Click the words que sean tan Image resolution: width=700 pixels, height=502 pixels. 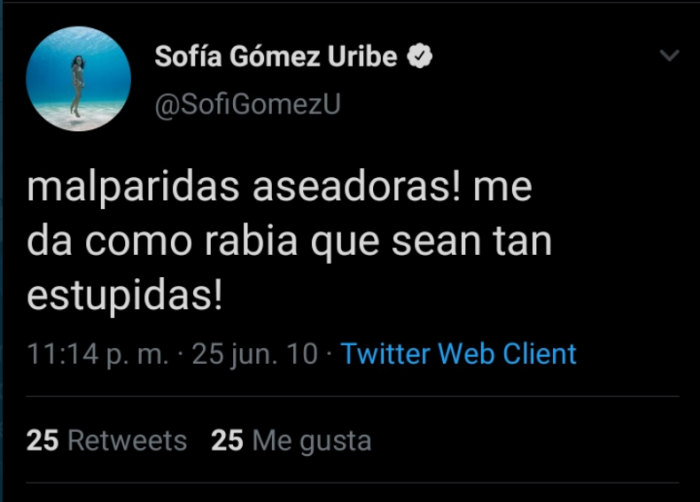(440, 243)
